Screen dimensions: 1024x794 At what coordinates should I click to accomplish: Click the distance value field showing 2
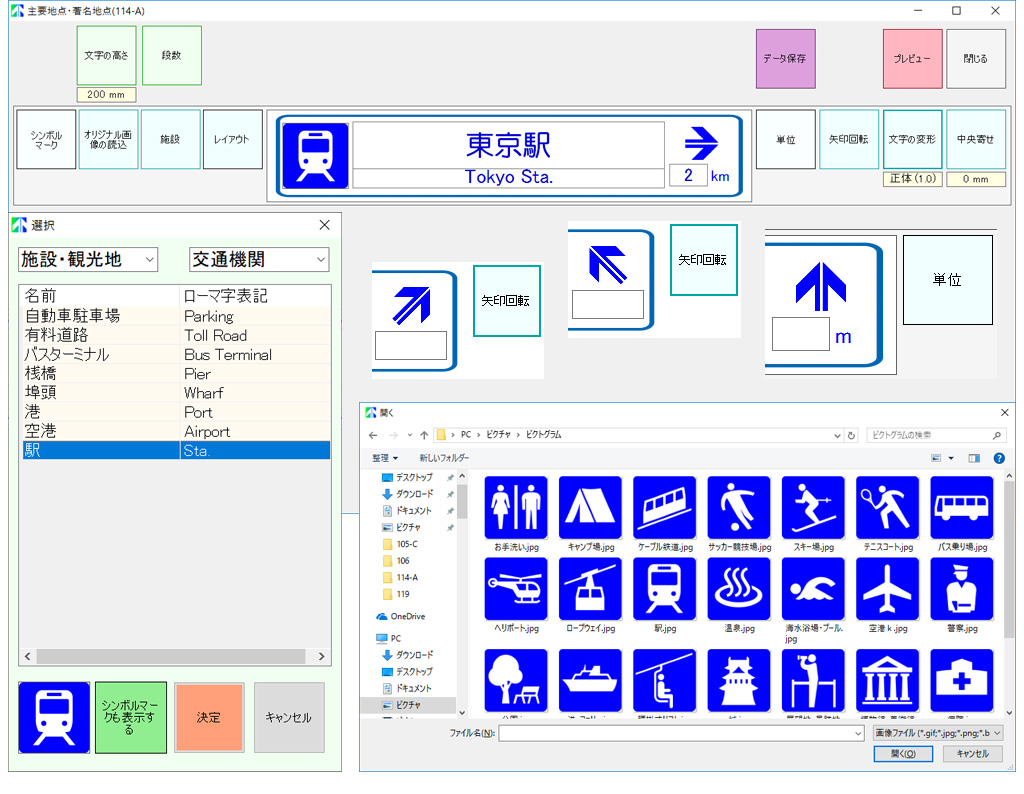(x=688, y=176)
